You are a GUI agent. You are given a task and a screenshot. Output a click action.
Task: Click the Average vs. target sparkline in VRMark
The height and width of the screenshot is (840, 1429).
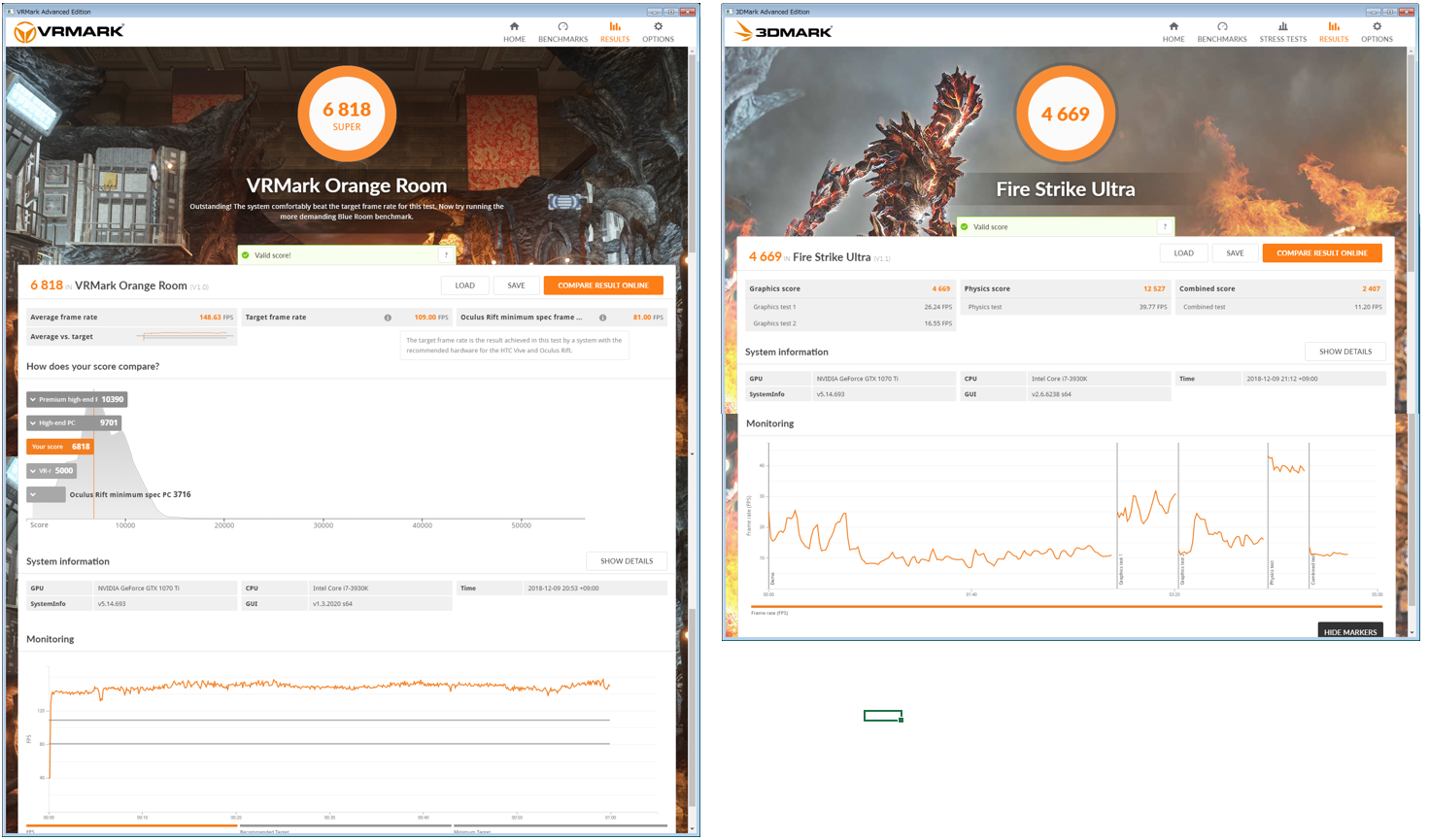[x=185, y=336]
